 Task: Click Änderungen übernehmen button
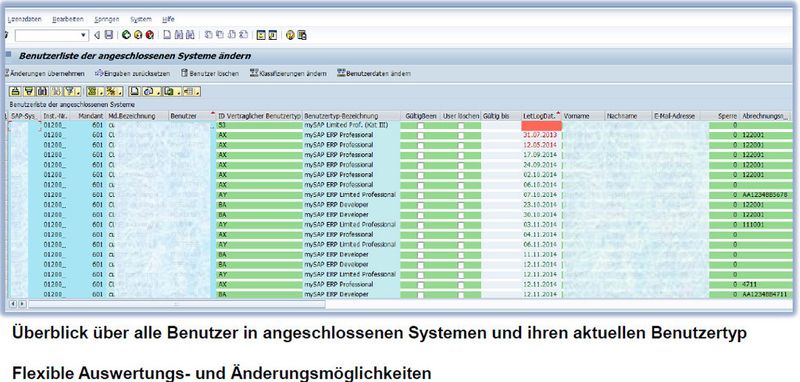pos(45,73)
